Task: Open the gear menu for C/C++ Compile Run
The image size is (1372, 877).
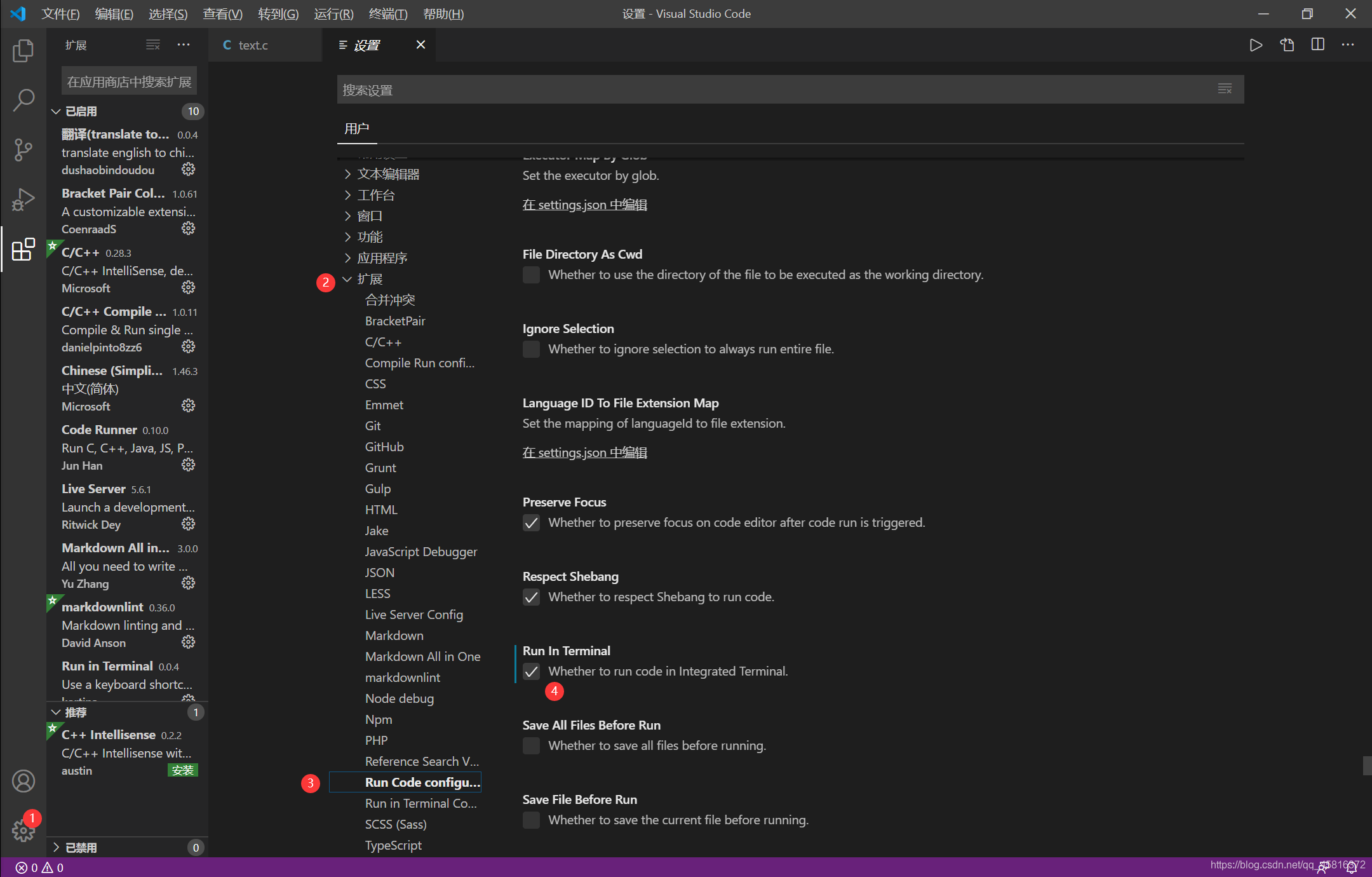Action: 189,346
